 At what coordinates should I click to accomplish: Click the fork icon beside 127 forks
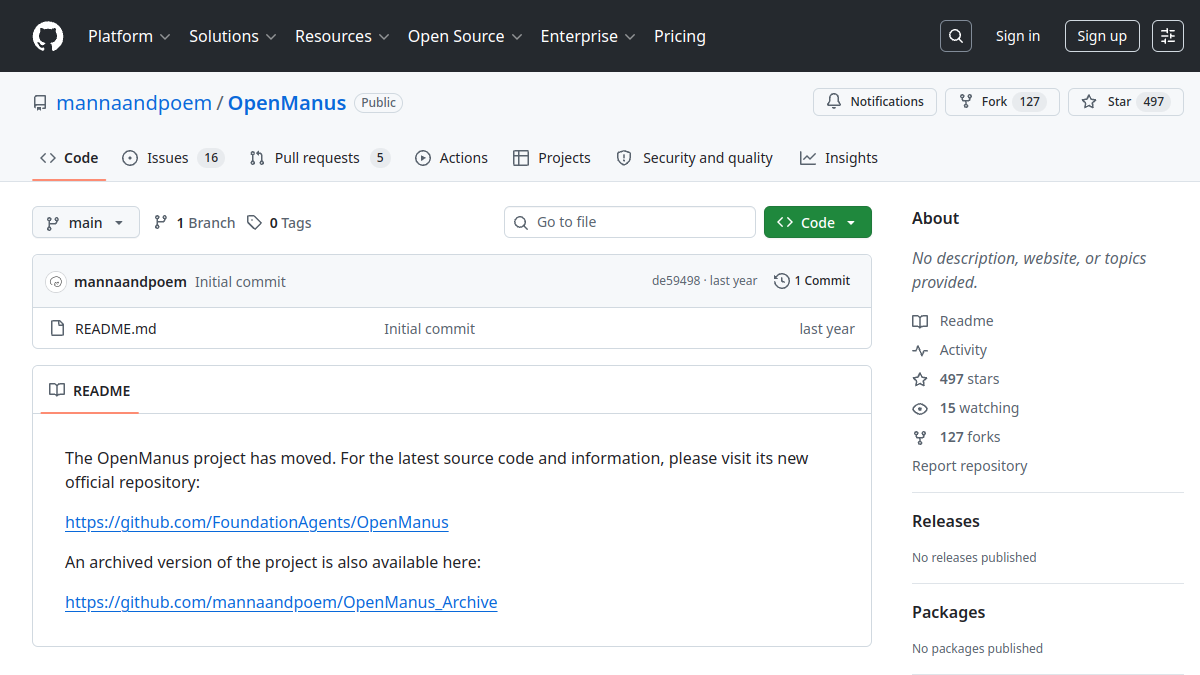[x=920, y=437]
